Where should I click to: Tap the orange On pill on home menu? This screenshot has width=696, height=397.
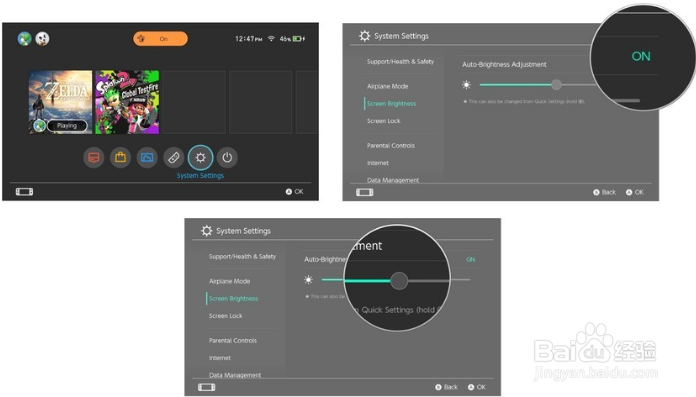160,39
